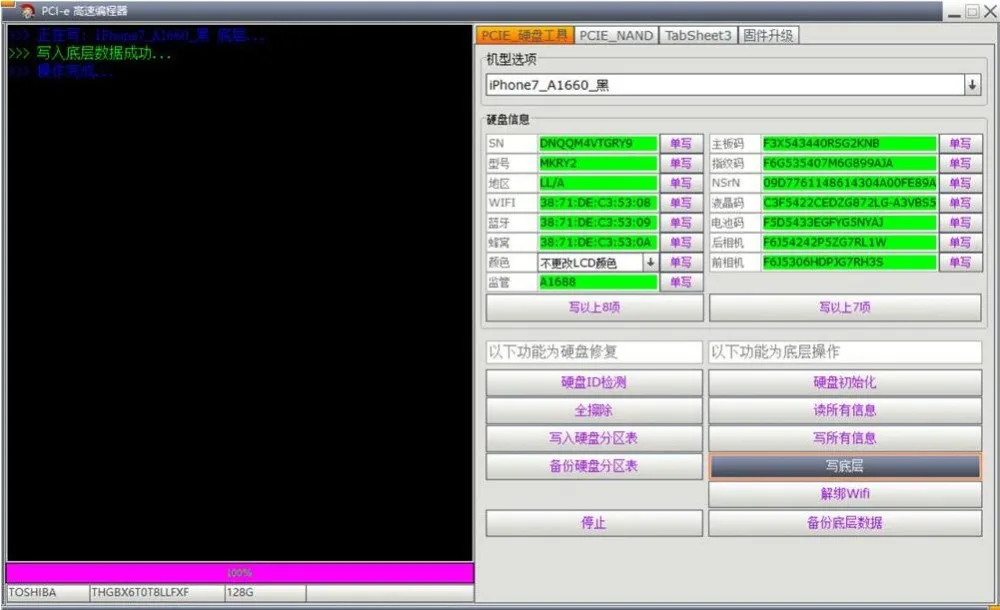Click the 前相机 field F6J5306HDPJG7RH3S

849,262
